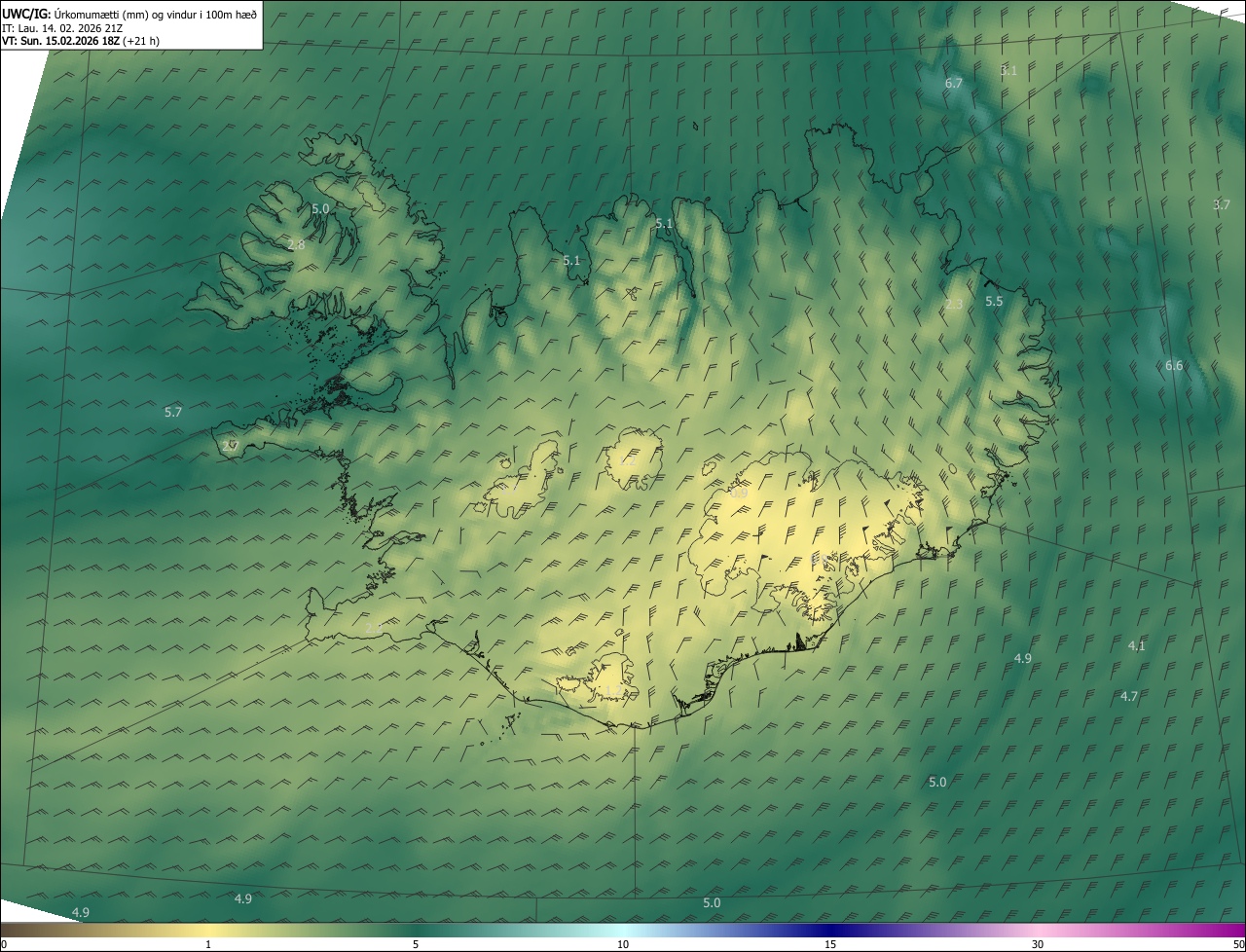Image resolution: width=1246 pixels, height=952 pixels.
Task: Click the map value label '5.5'
Action: click(x=994, y=302)
